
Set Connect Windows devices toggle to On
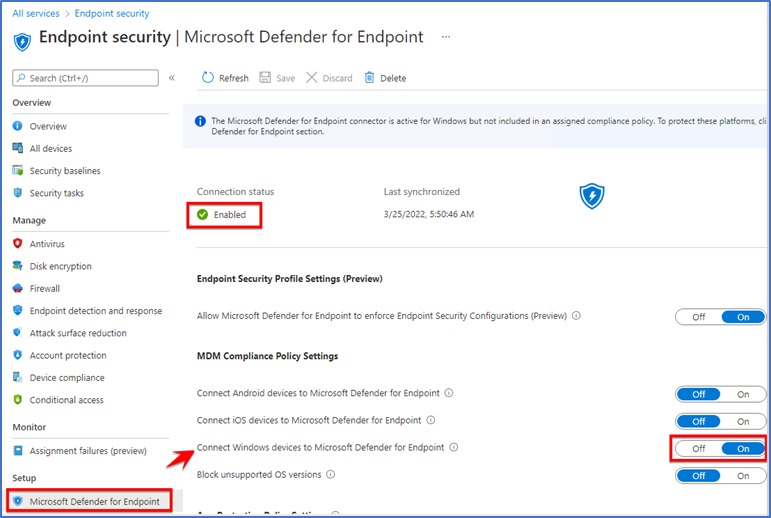click(743, 448)
